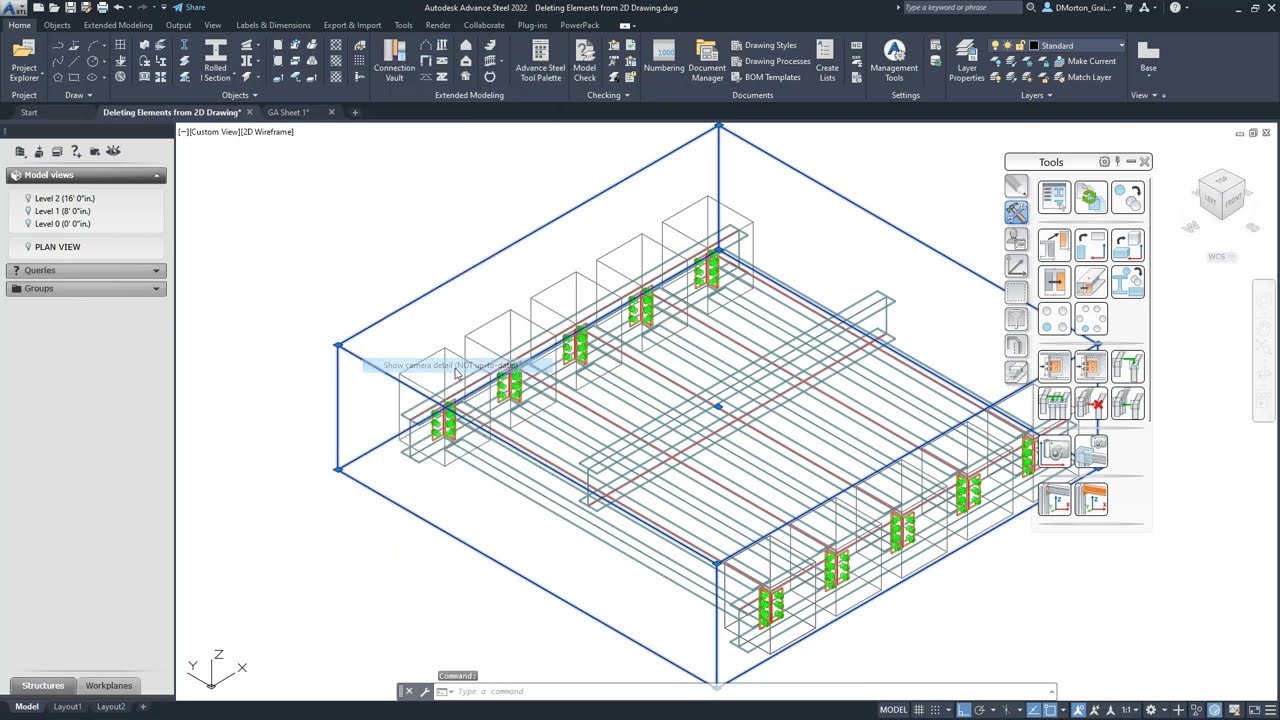Open the Advance Steel Tool Palette
This screenshot has width=1280, height=720.
coord(540,61)
